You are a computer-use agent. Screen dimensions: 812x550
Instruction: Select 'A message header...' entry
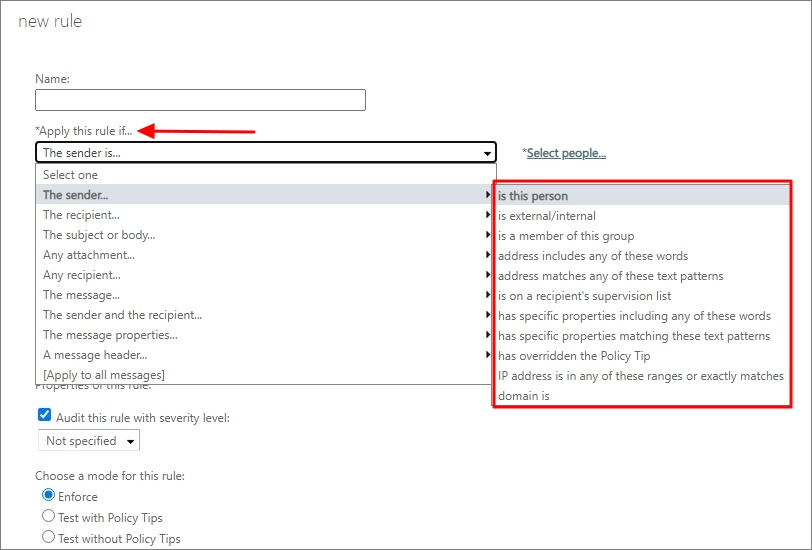pos(264,355)
